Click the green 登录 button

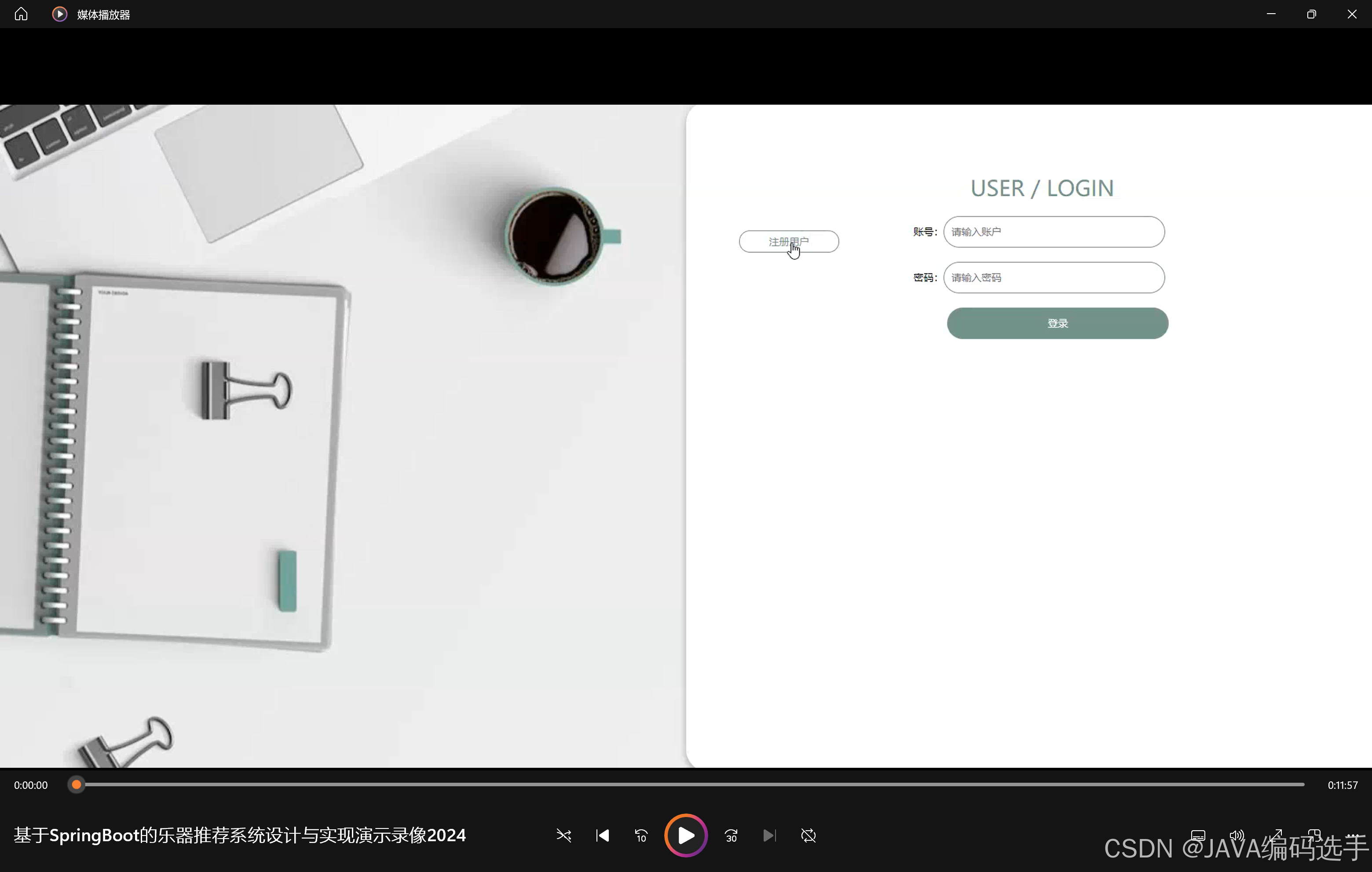(x=1057, y=323)
